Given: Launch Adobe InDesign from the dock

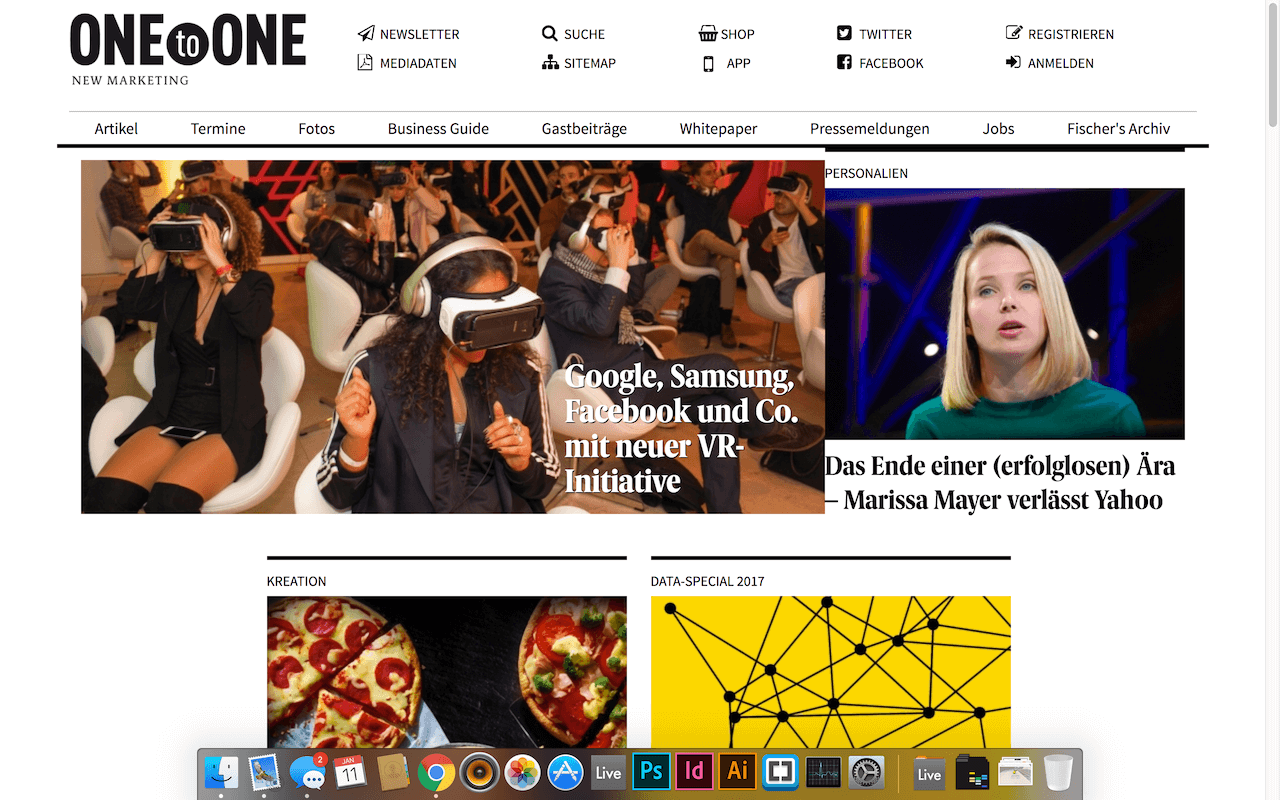Looking at the screenshot, I should click(x=694, y=772).
